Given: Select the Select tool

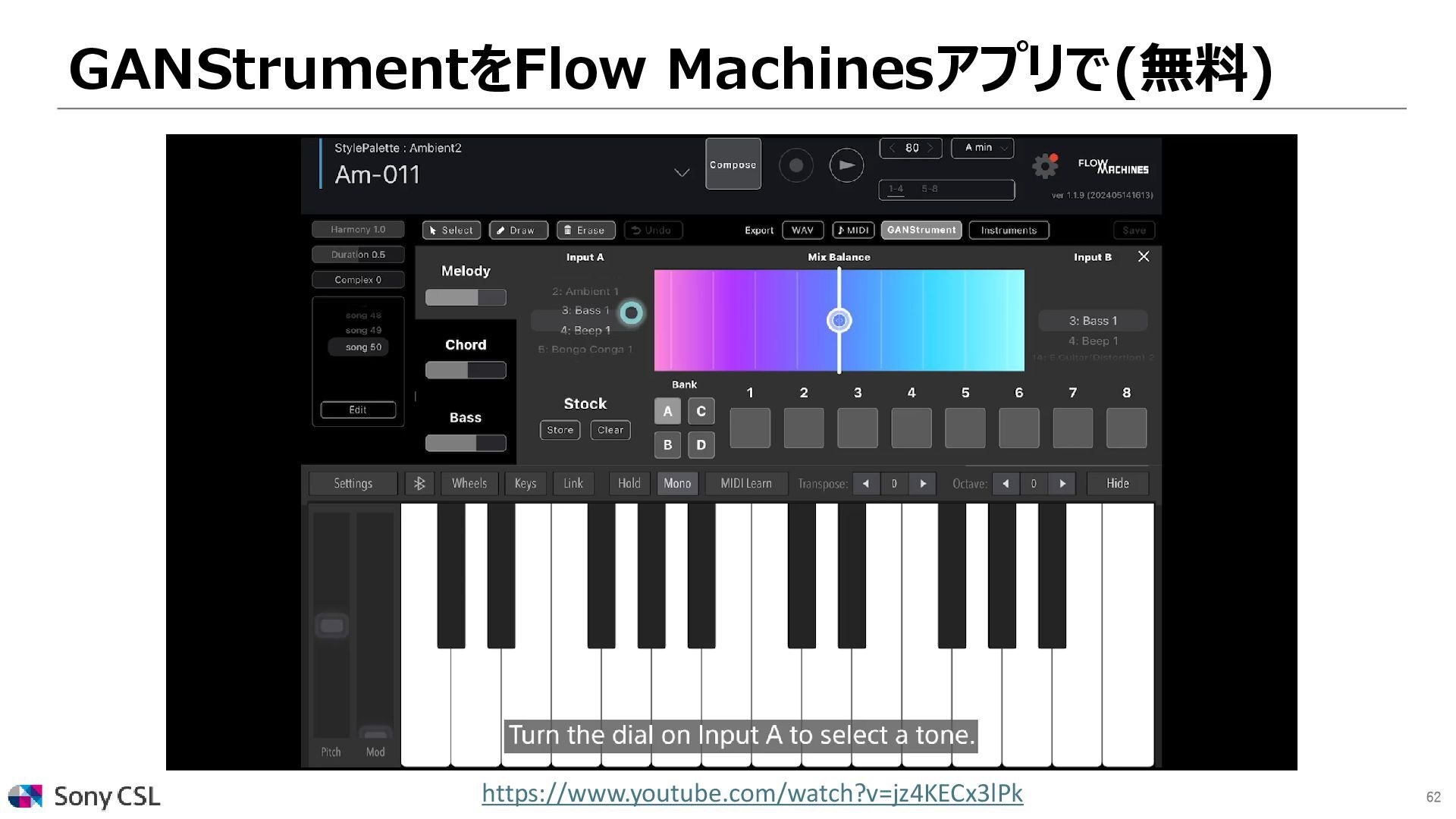Looking at the screenshot, I should 451,230.
